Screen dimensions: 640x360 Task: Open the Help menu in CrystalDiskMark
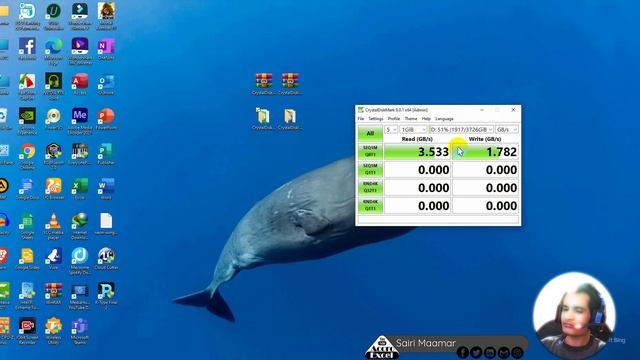426,119
